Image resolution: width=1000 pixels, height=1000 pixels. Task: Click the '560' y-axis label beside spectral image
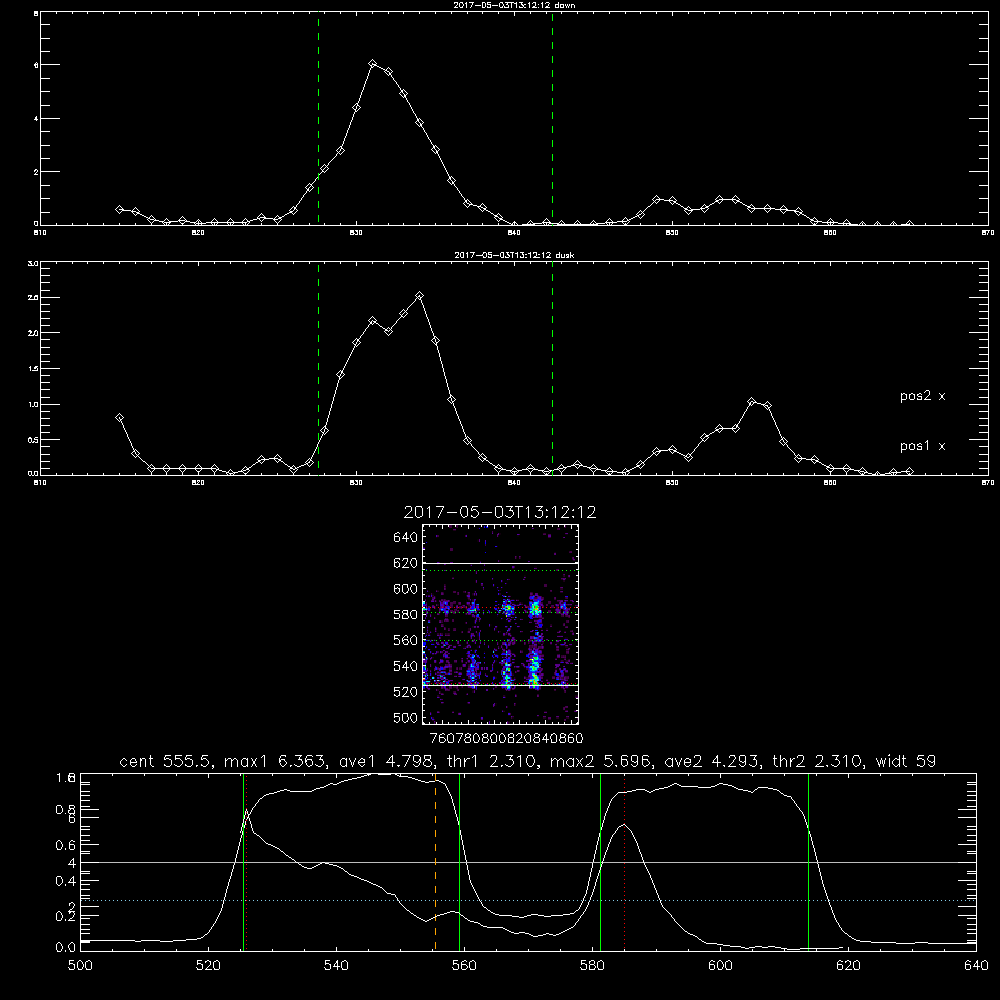tap(405, 640)
